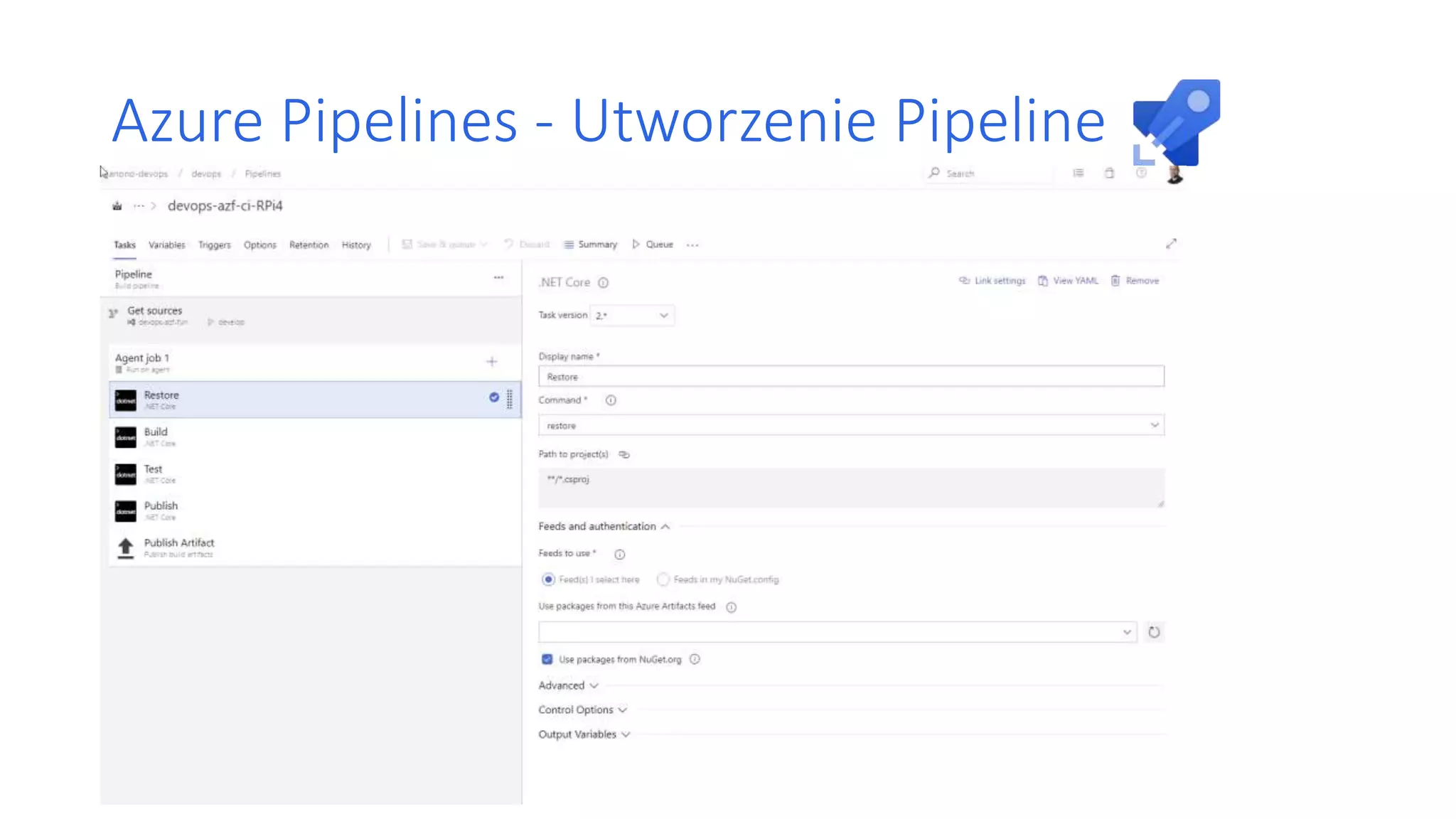The image size is (1456, 819).
Task: Click the Path to project(s) text area
Action: click(x=851, y=488)
